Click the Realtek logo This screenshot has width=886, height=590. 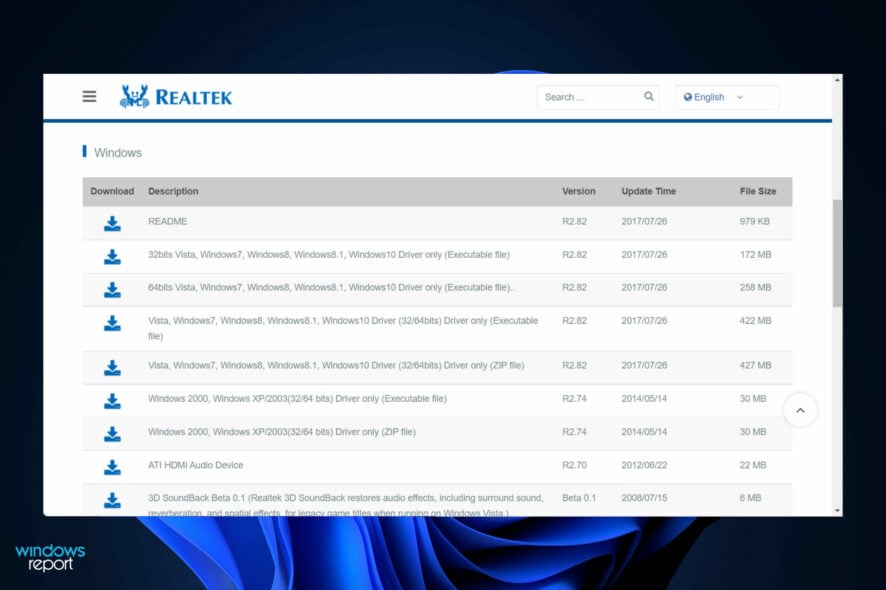click(176, 97)
